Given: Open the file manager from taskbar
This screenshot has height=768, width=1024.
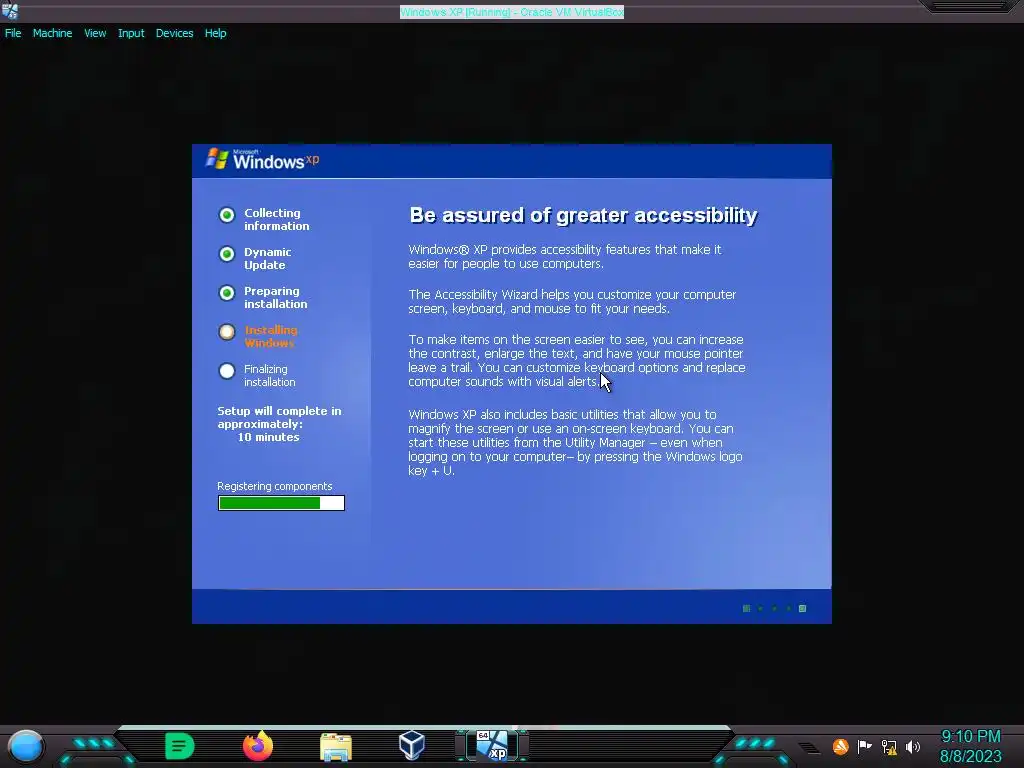Looking at the screenshot, I should click(x=336, y=747).
